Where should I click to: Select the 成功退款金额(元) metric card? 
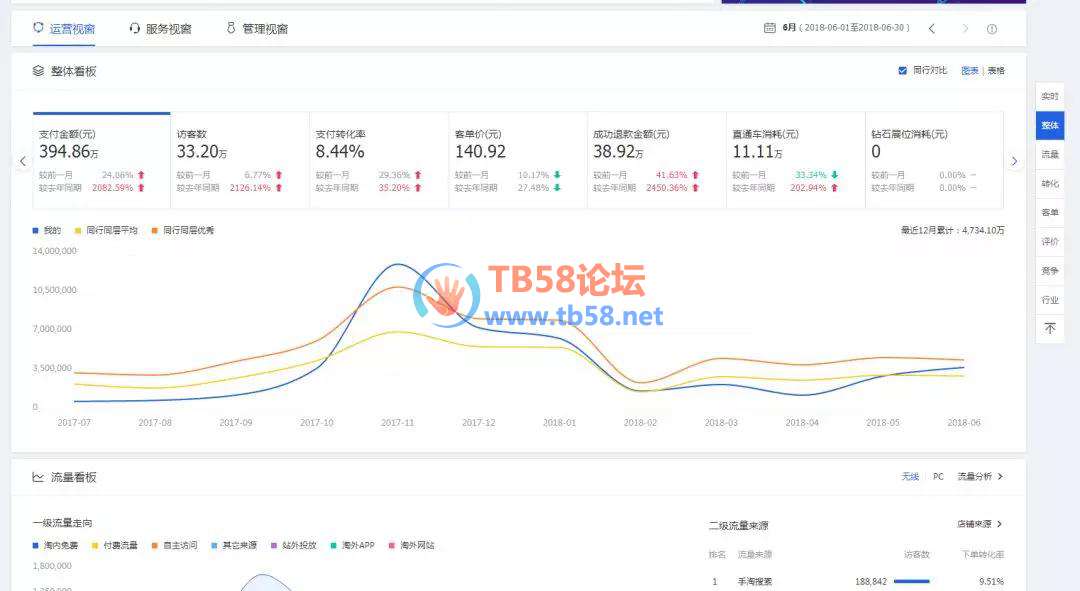coord(656,160)
